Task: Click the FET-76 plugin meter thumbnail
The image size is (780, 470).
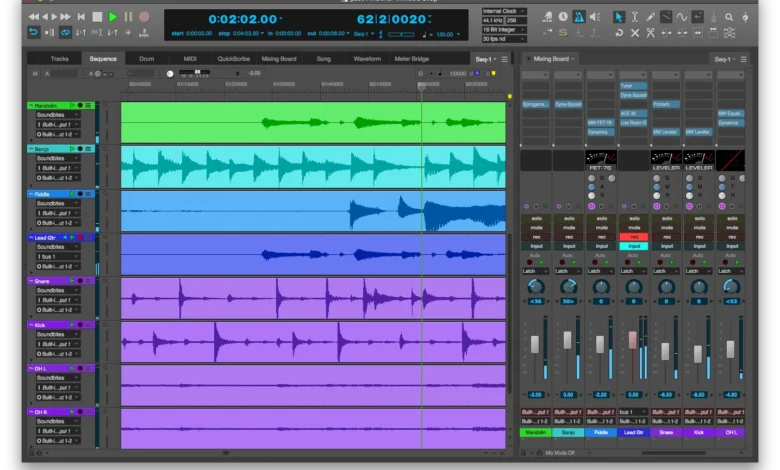Action: click(601, 161)
